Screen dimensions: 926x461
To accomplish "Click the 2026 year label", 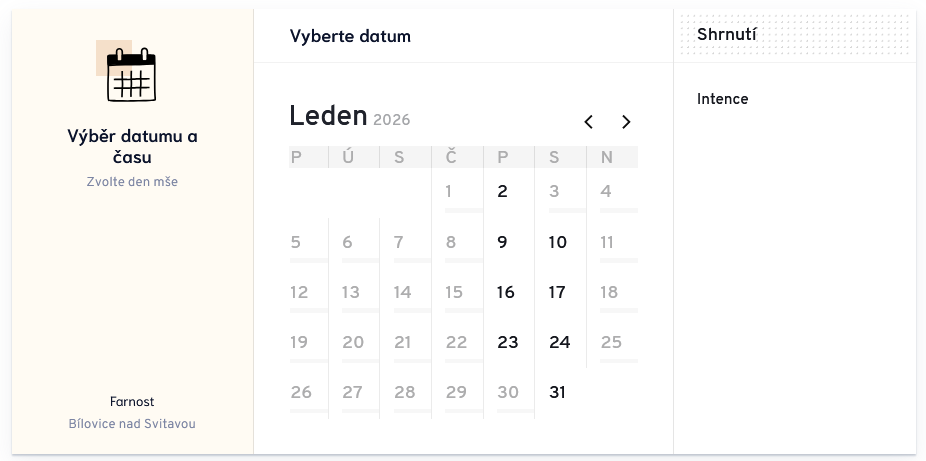I will click(x=391, y=120).
